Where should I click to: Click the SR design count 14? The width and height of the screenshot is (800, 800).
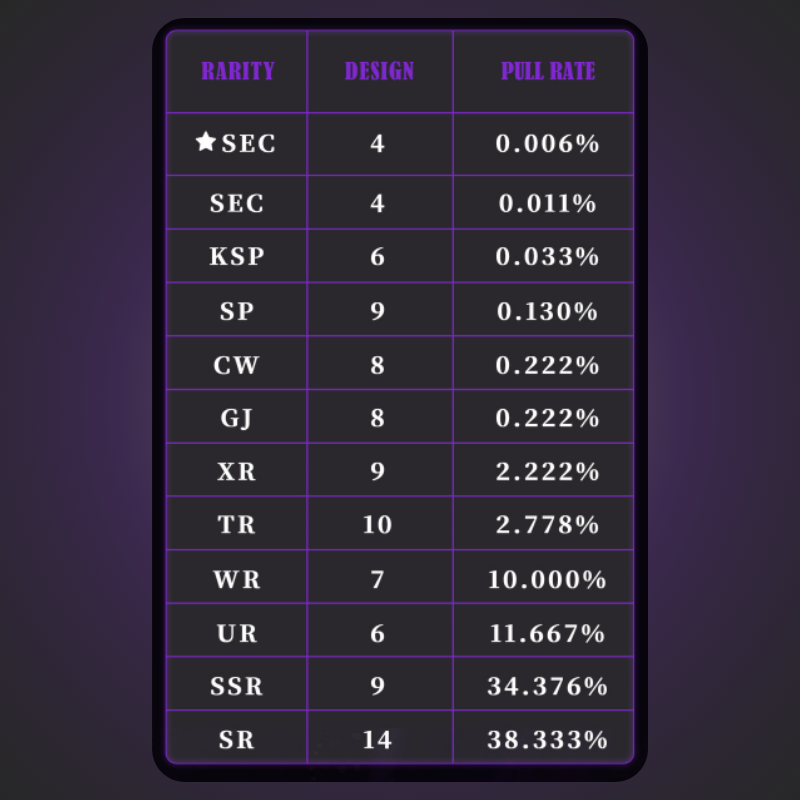tap(377, 739)
